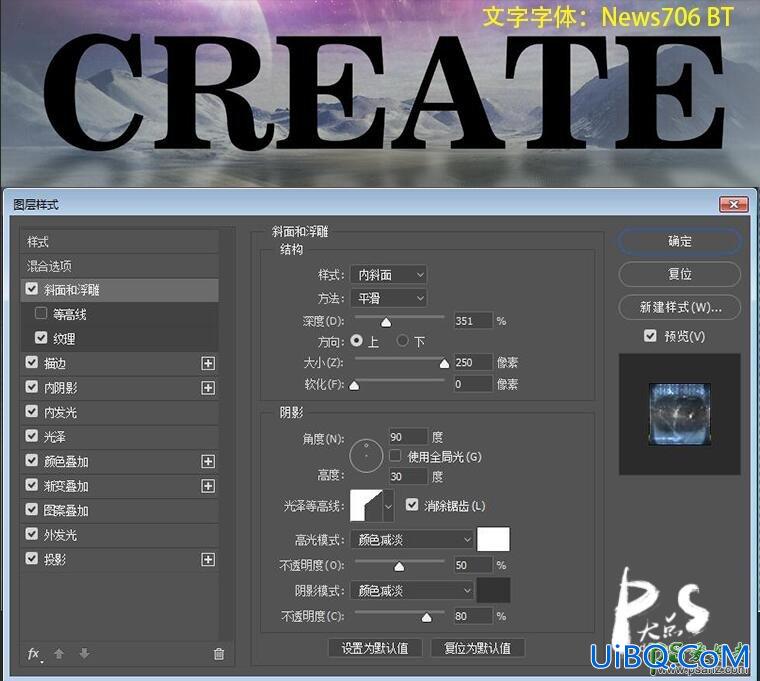The width and height of the screenshot is (760, 681).
Task: Toggle the Color Overlay (颜色叠加) checkbox
Action: [x=32, y=460]
